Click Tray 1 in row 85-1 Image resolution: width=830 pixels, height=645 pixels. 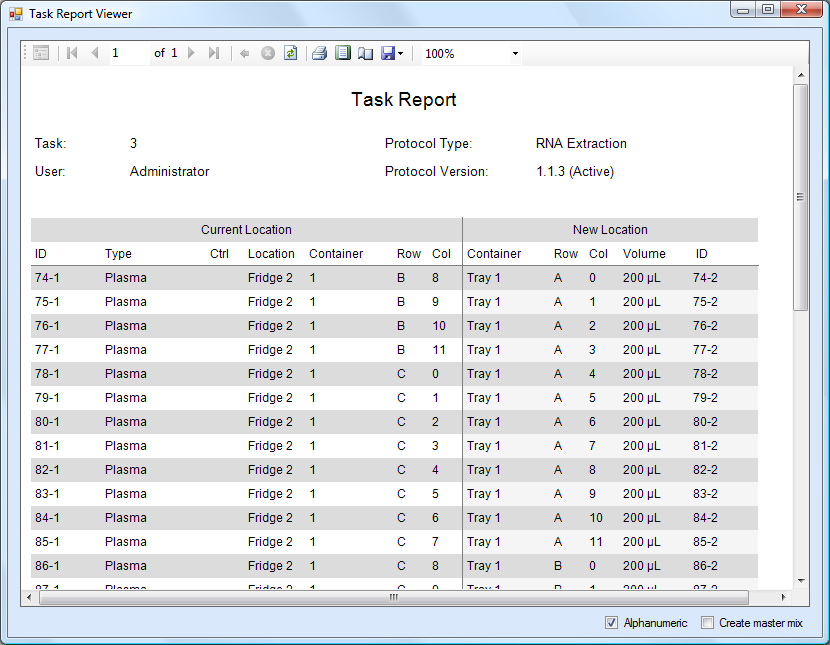pyautogui.click(x=483, y=542)
